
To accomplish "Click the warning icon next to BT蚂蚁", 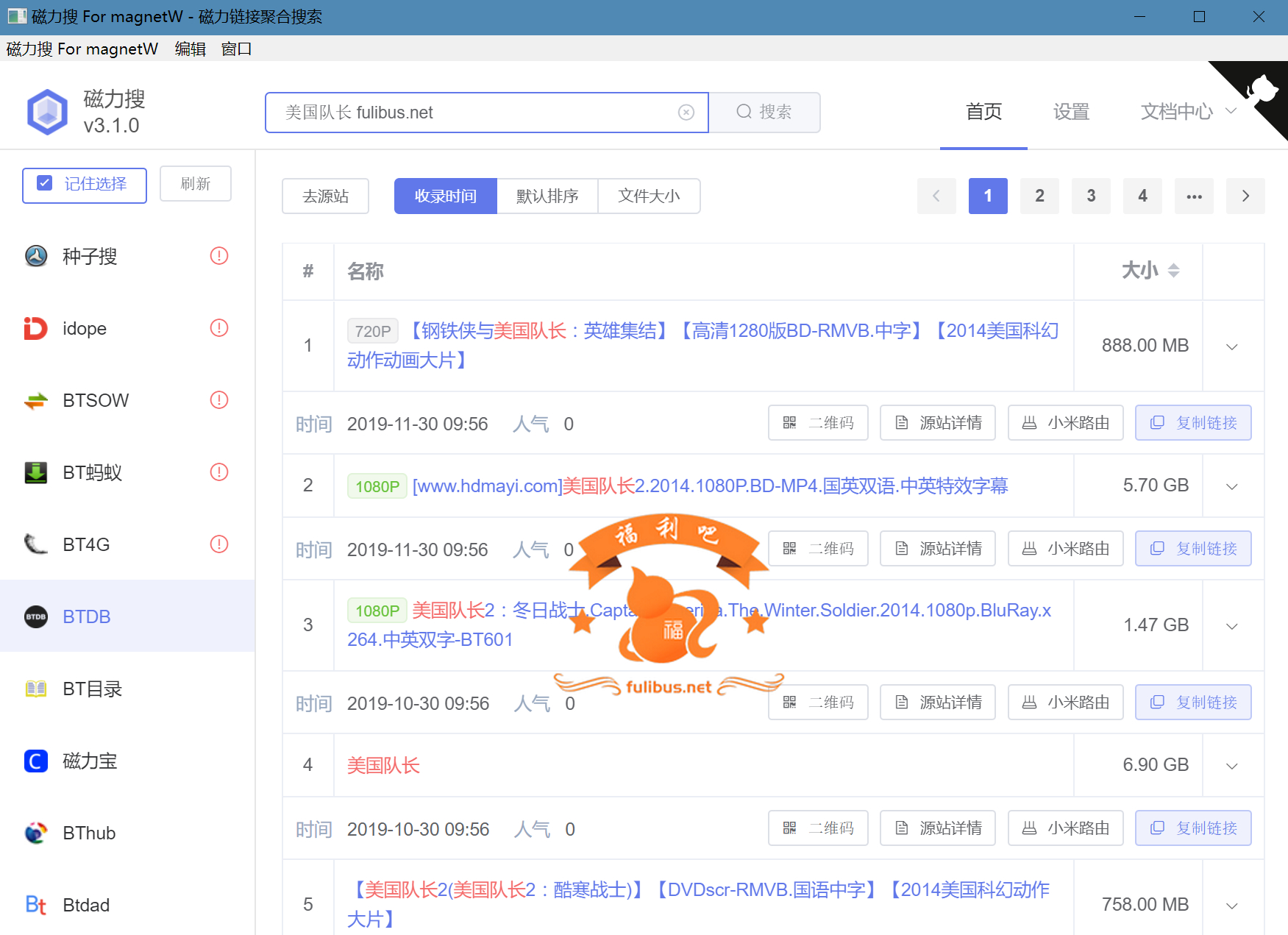I will (x=219, y=472).
